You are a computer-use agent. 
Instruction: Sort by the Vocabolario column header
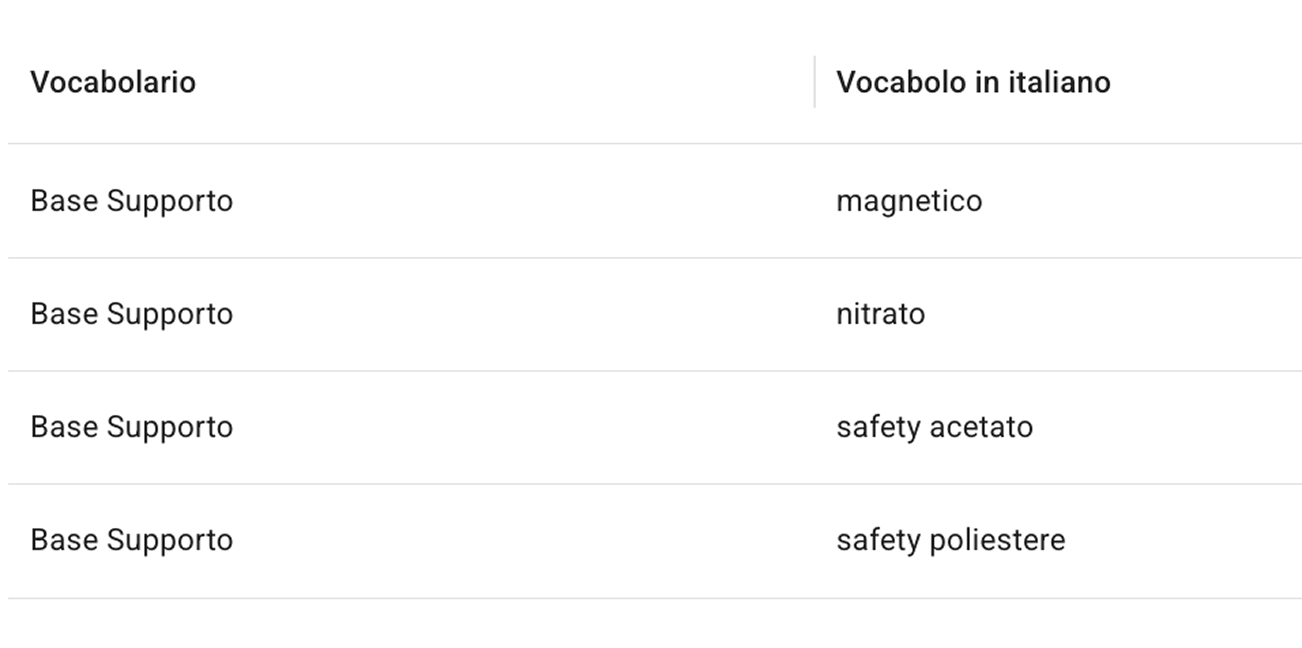pyautogui.click(x=113, y=82)
